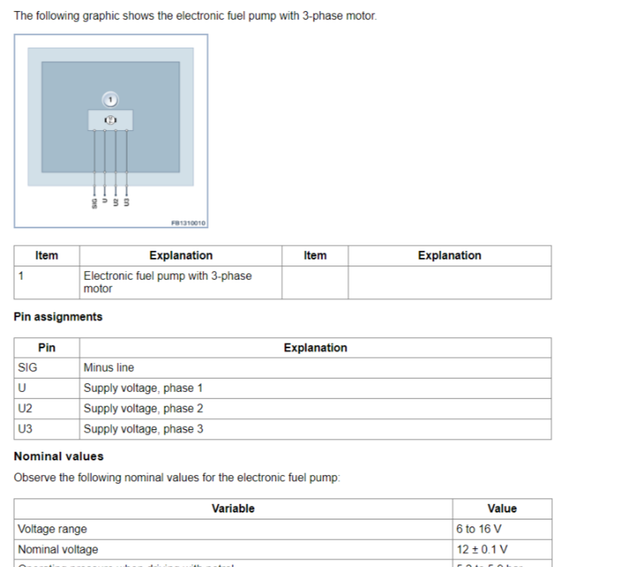The image size is (640, 567).
Task: Click the image code FB1310010
Action: click(x=188, y=223)
